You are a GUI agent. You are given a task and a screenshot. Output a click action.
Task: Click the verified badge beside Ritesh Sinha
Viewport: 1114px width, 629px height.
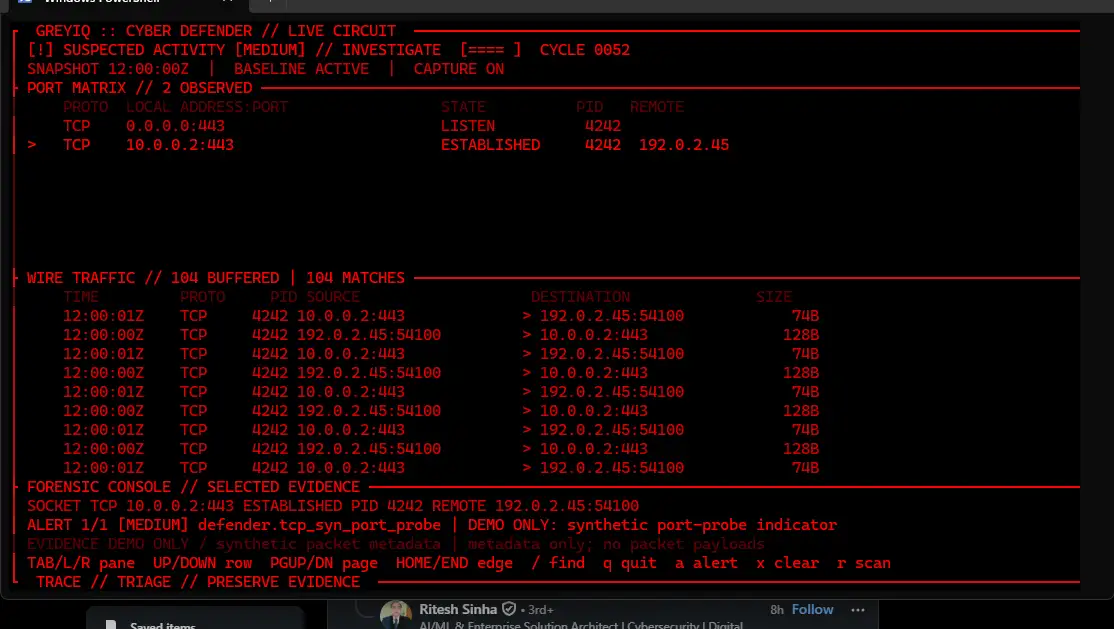[x=509, y=609]
